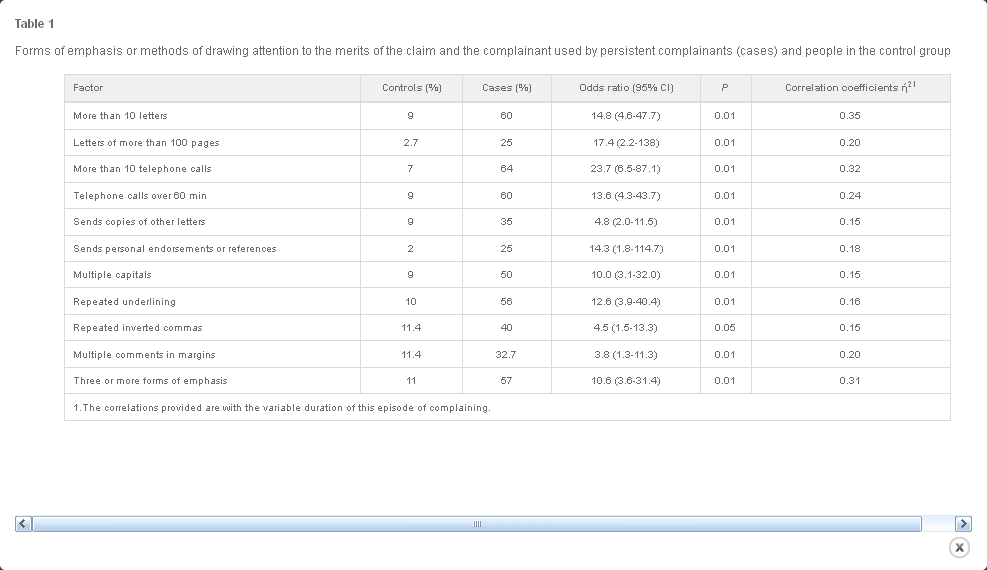Image resolution: width=987 pixels, height=570 pixels.
Task: Select 'Repeated underlining' row label
Action: (x=124, y=301)
